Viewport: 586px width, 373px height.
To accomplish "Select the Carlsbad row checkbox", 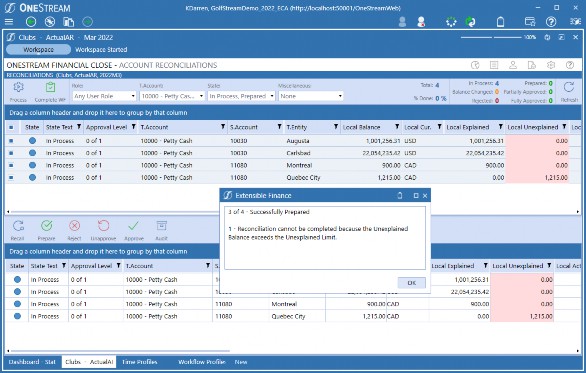I will [x=11, y=153].
